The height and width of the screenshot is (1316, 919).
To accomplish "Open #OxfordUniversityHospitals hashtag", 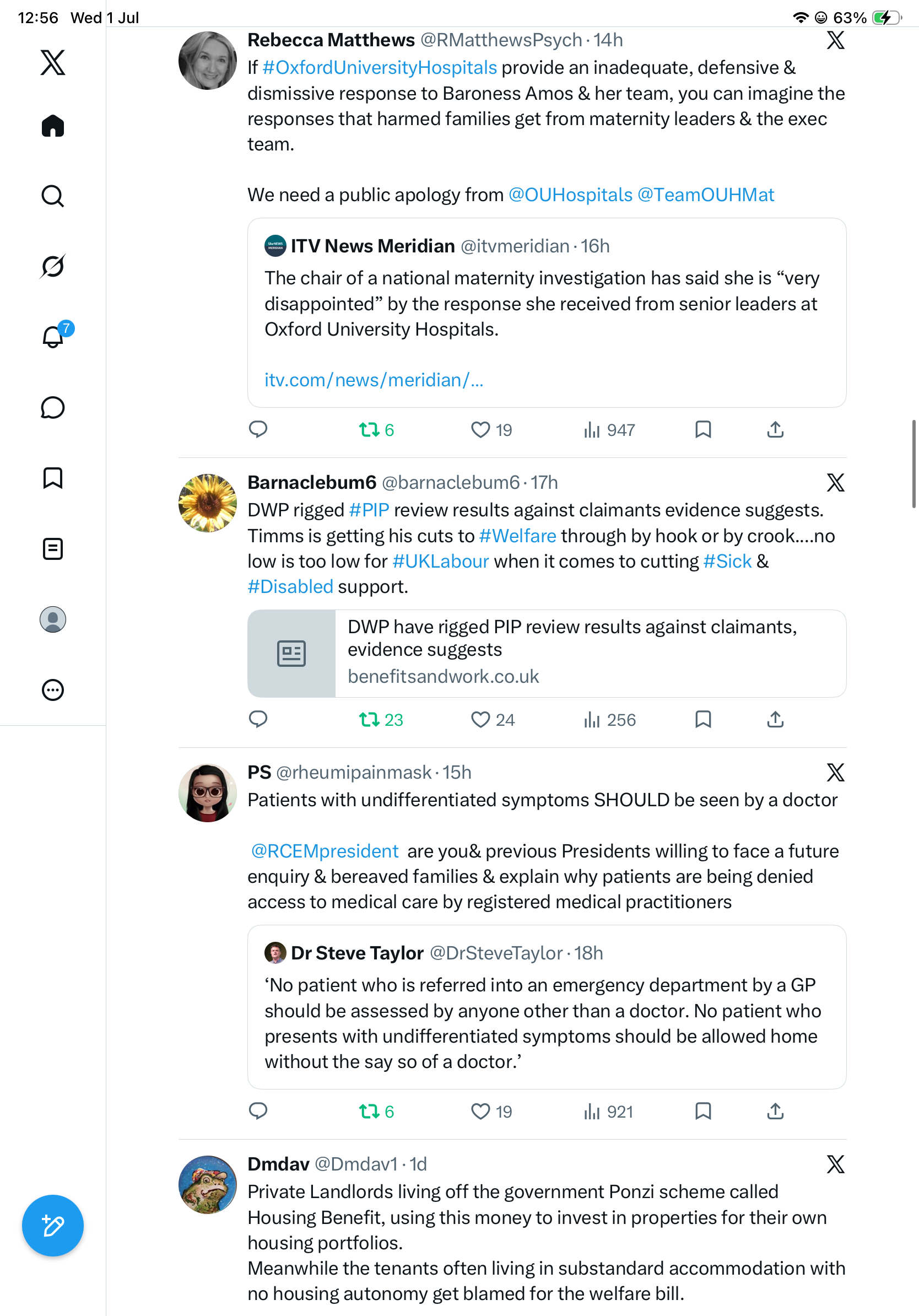I will [380, 68].
